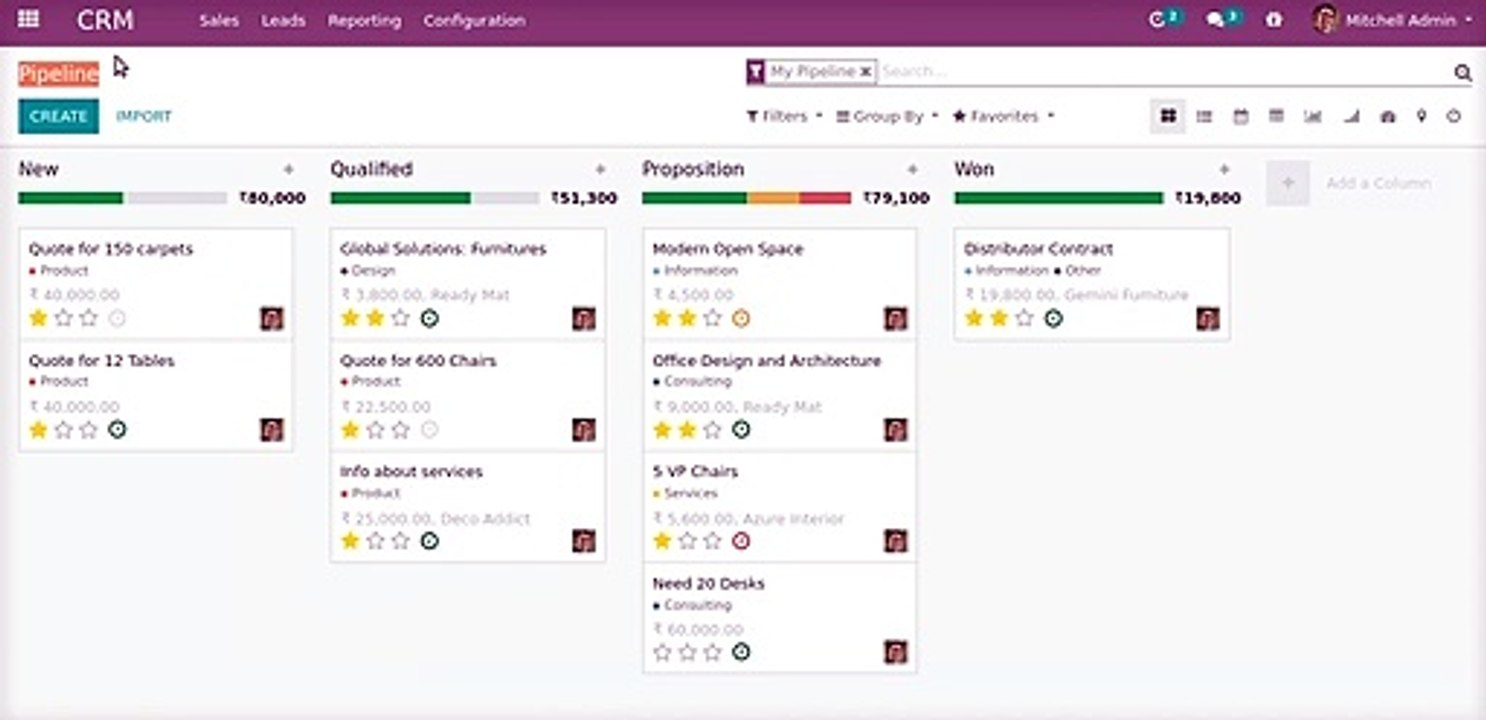Switch to Cohort view
Screen dimensions: 1486x720
point(1351,116)
